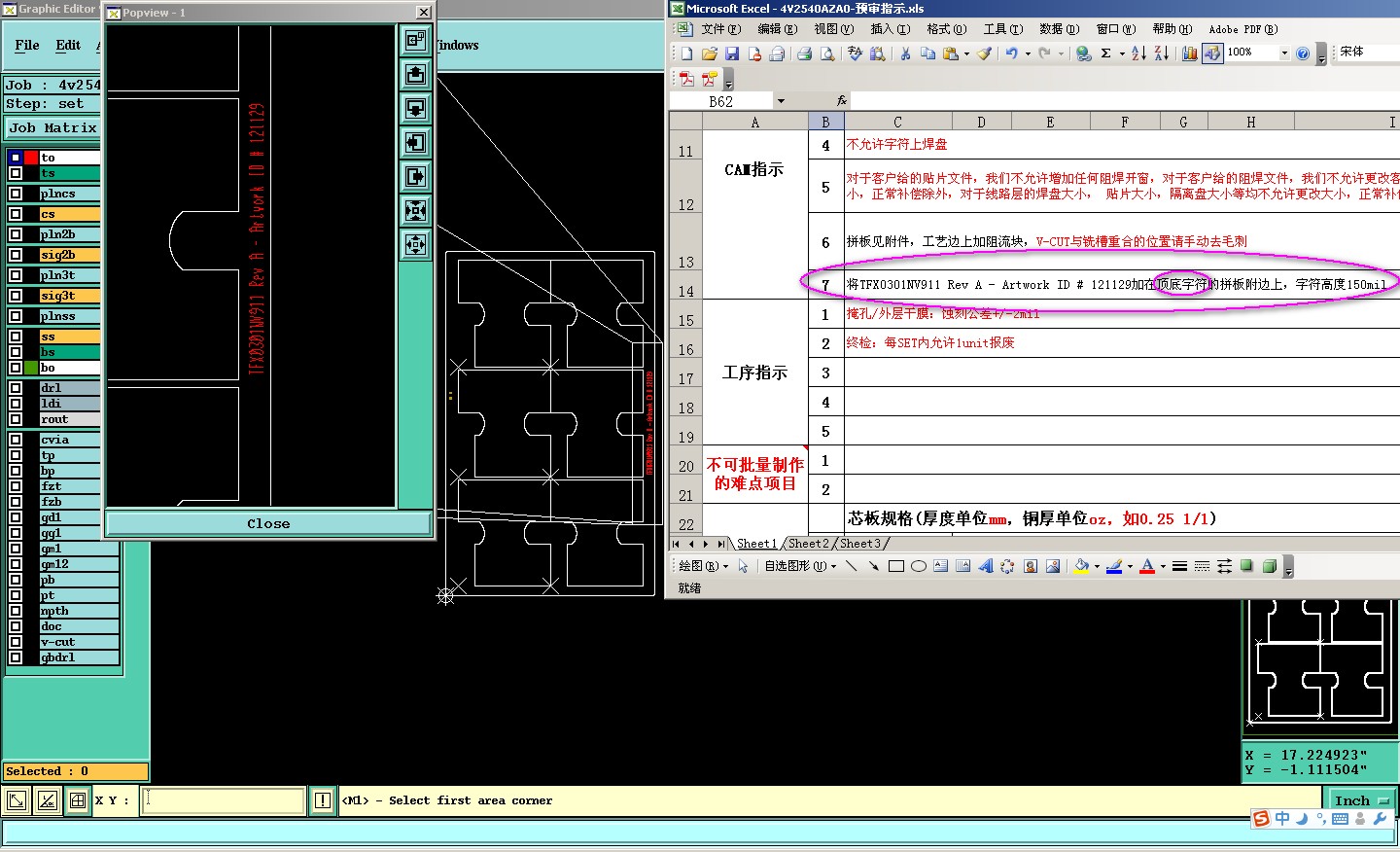Click the top icon in Popview side toolbar
Image resolution: width=1400 pixels, height=852 pixels.
[x=415, y=40]
